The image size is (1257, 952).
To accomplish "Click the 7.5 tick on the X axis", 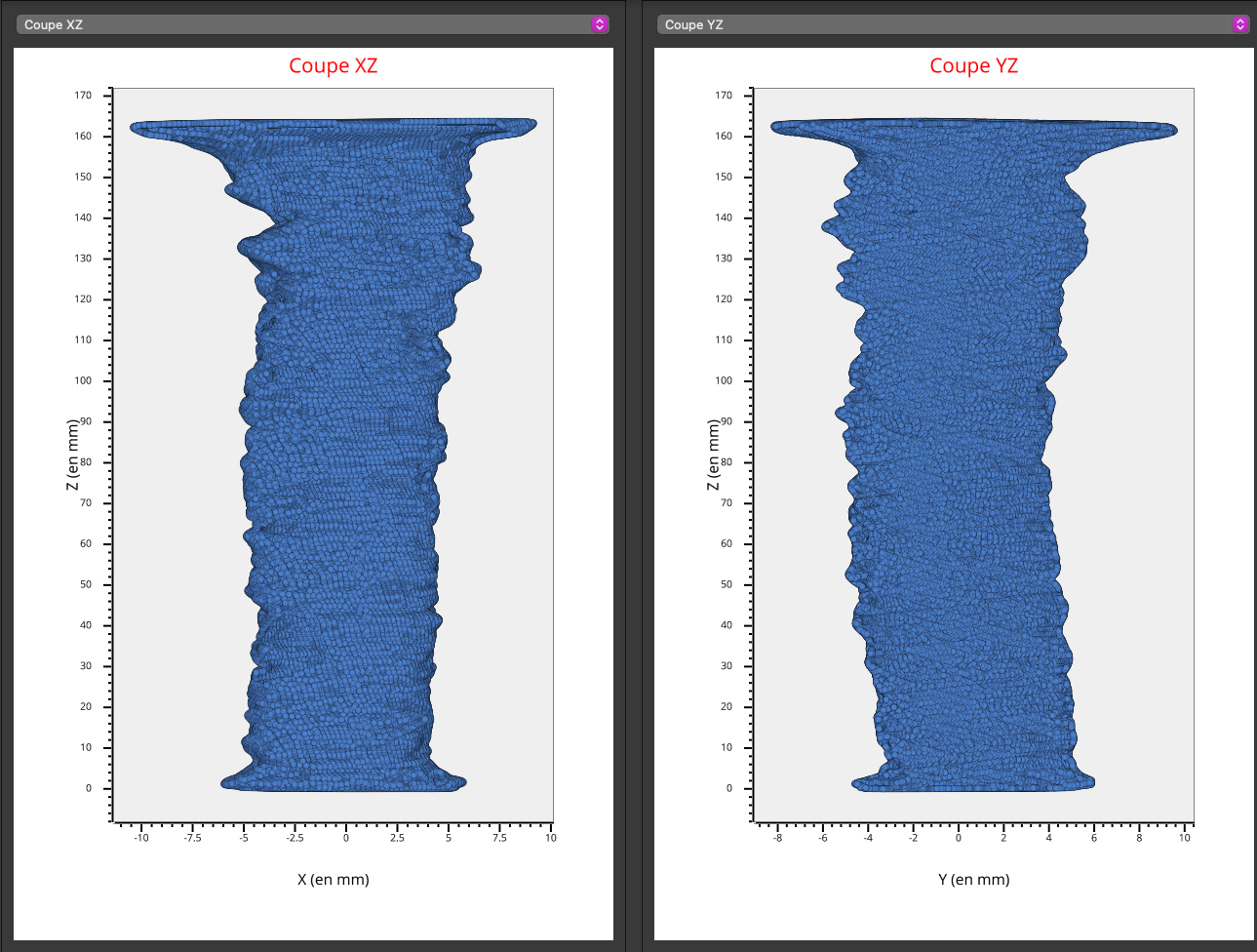I will tap(499, 838).
